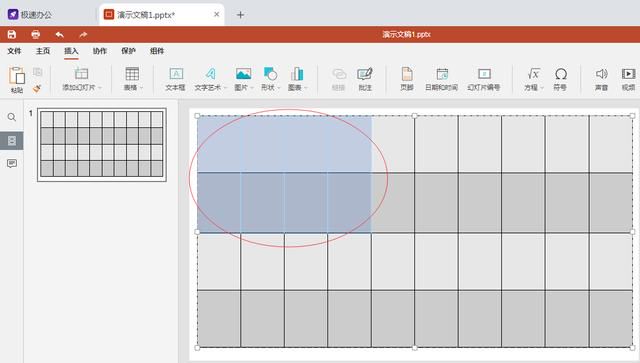
Task: Expand the table (表格) dropdown
Action: 142,88
